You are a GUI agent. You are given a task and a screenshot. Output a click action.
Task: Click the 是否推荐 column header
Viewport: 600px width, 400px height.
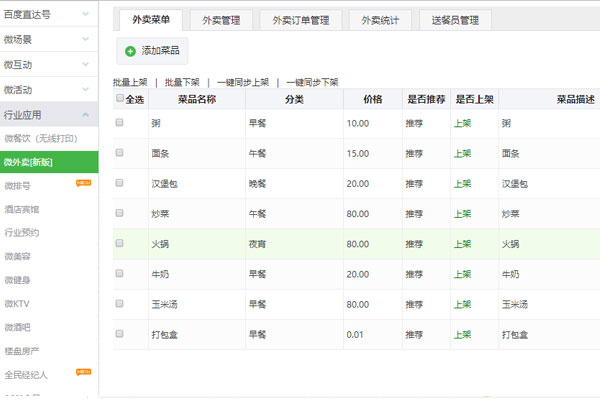tap(426, 100)
